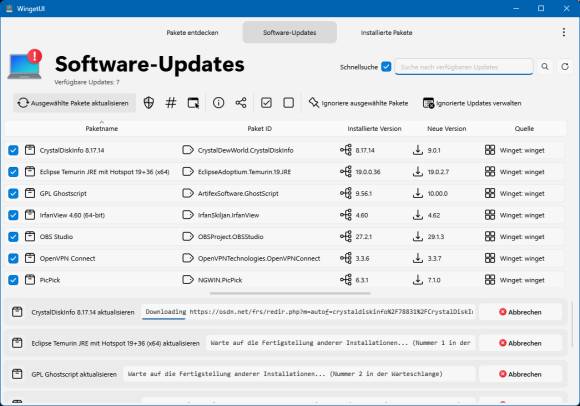Click the deselect-all empty box icon

tap(289, 103)
